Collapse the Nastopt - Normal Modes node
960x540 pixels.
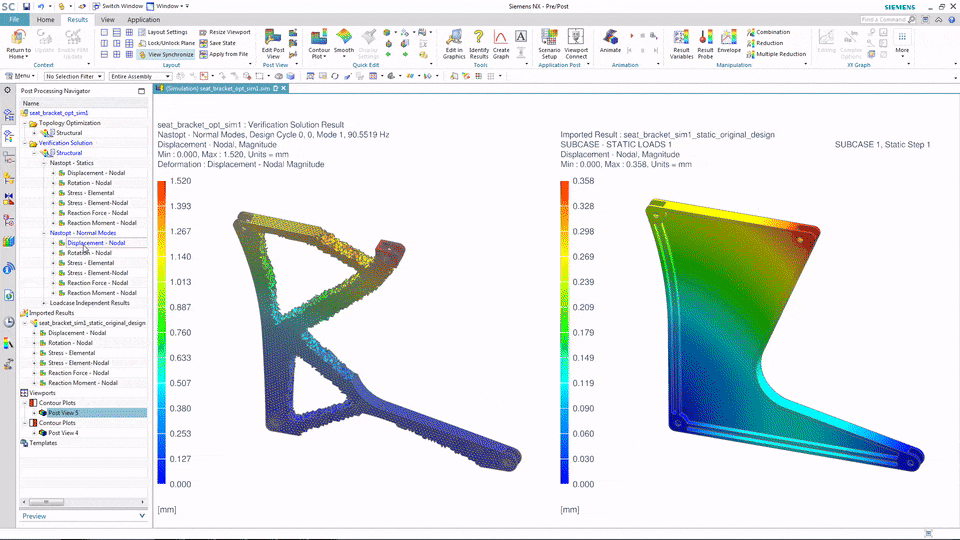point(44,233)
